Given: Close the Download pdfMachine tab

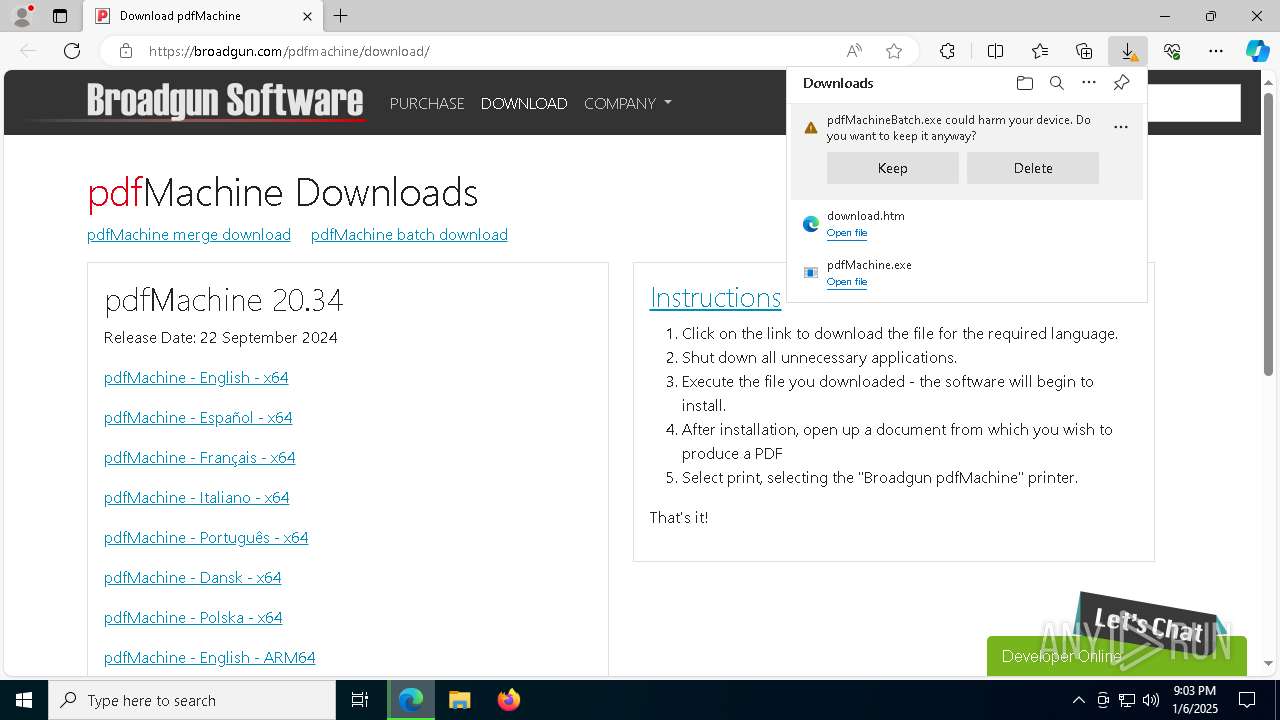Looking at the screenshot, I should point(307,16).
